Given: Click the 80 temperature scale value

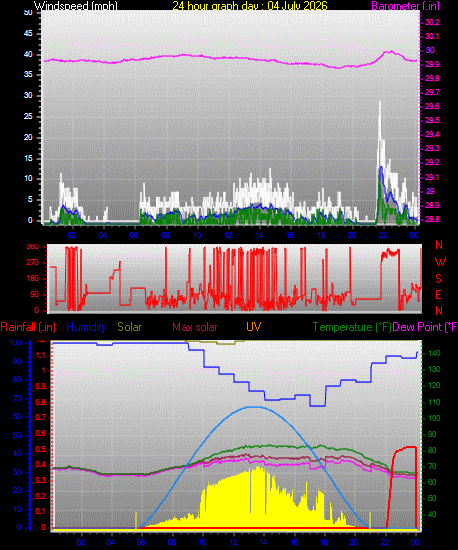Looking at the screenshot, I should click(432, 450).
